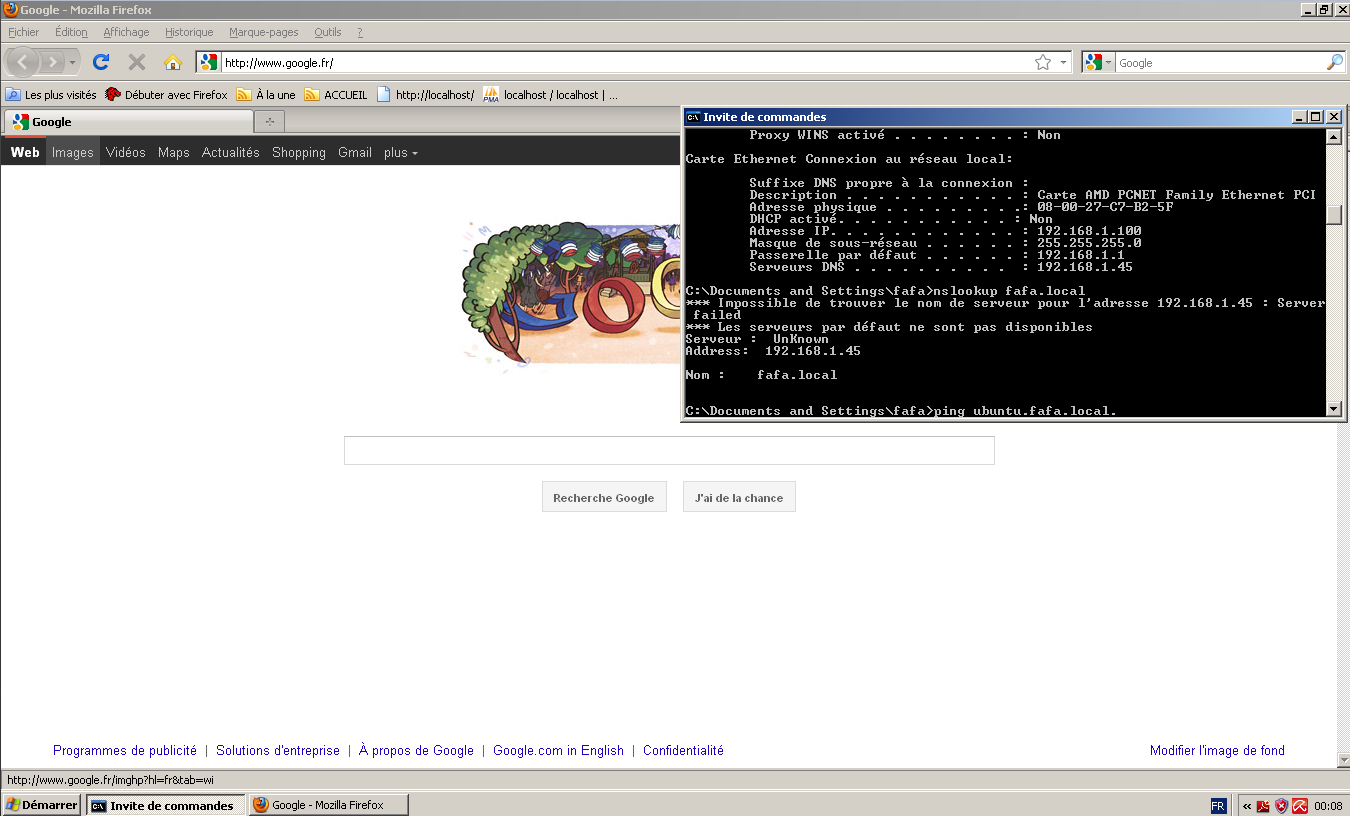Open Gmail link

[355, 152]
